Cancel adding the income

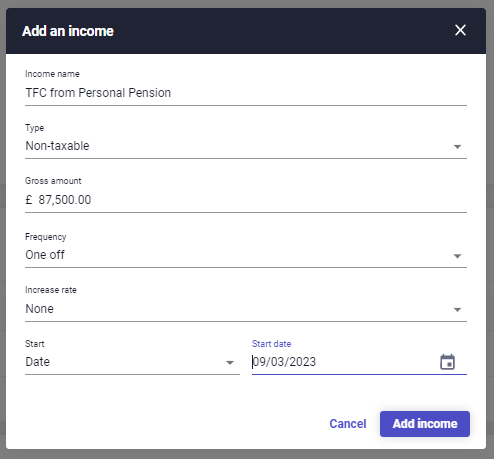[348, 424]
